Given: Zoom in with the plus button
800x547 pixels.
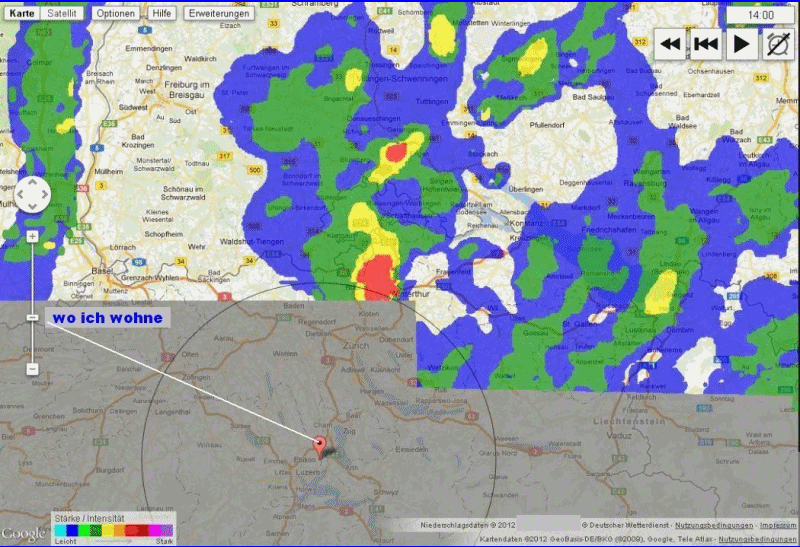Looking at the screenshot, I should click(x=32, y=237).
